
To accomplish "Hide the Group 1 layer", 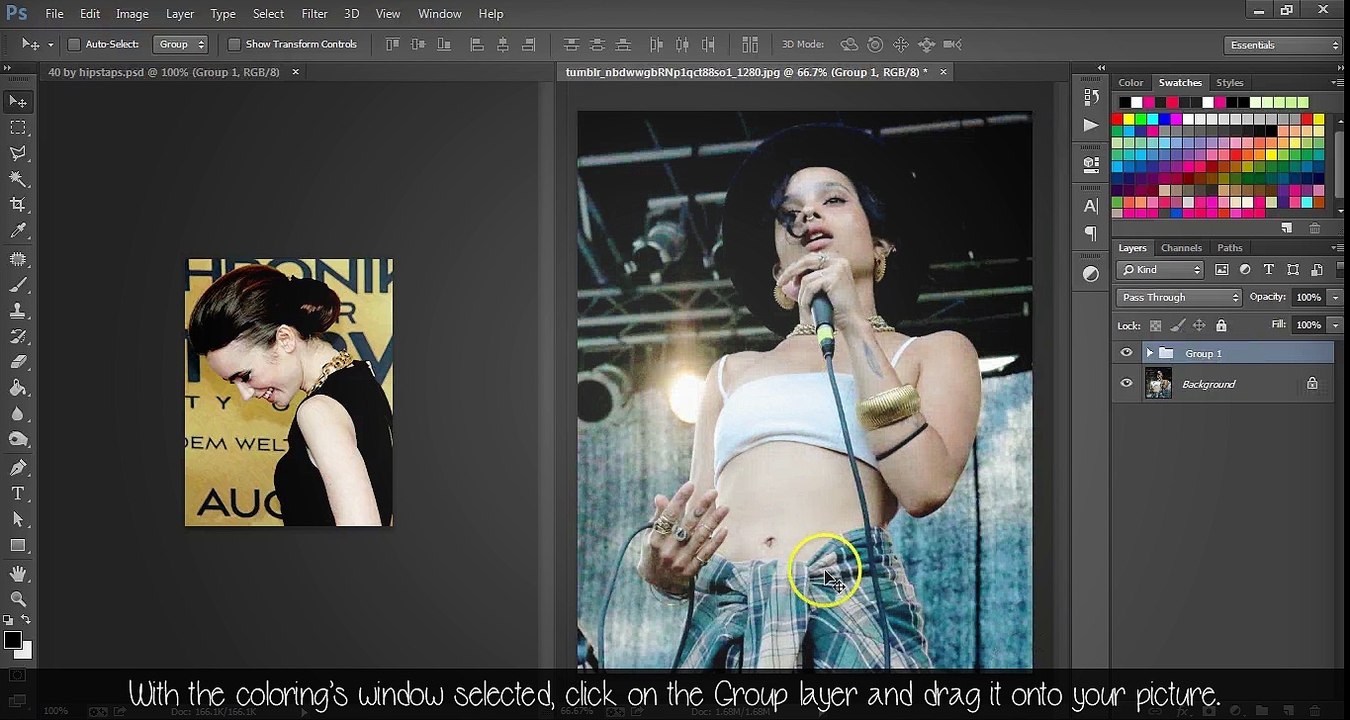I will [1127, 353].
